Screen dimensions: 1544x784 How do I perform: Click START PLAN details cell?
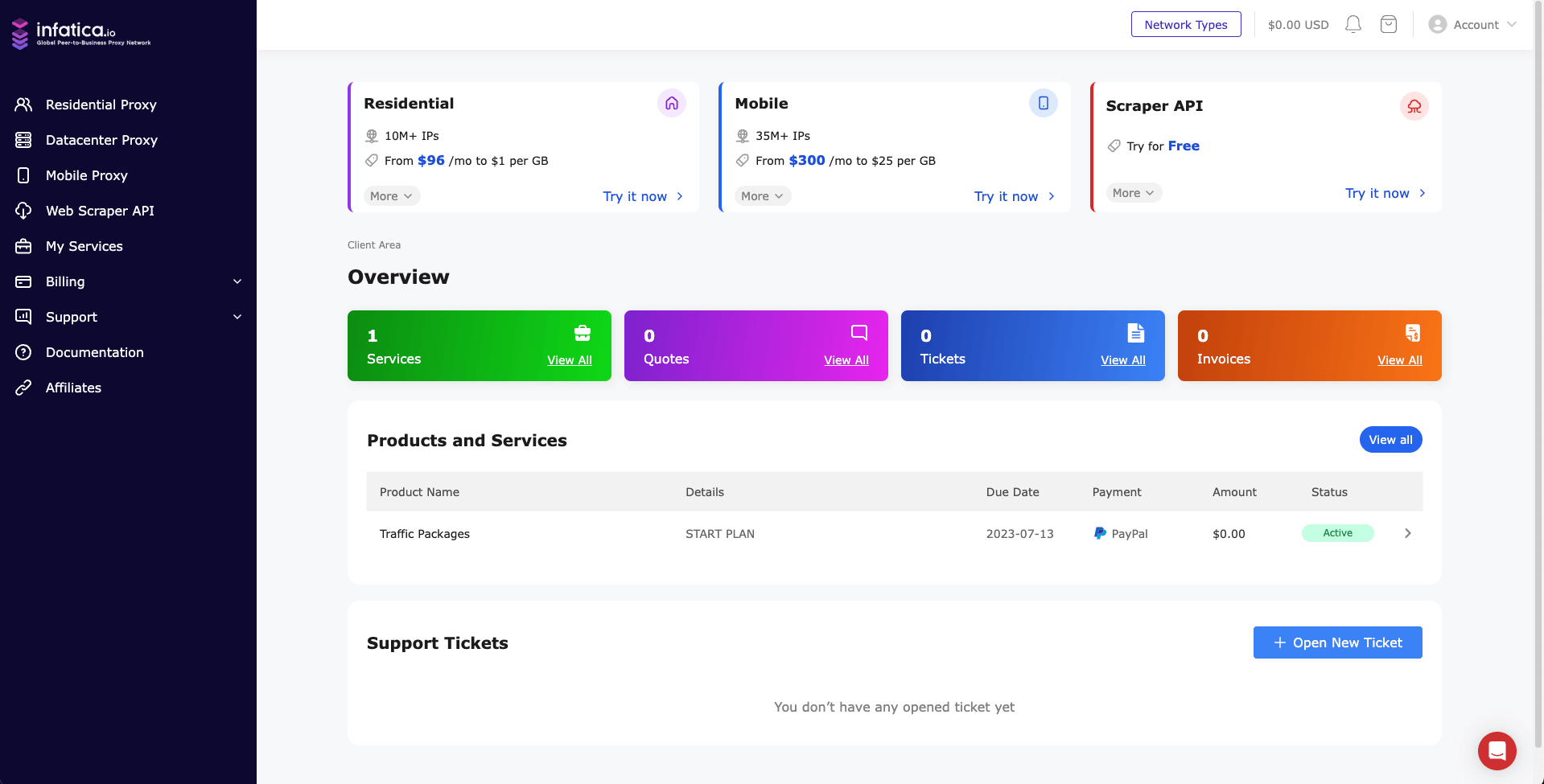coord(720,534)
